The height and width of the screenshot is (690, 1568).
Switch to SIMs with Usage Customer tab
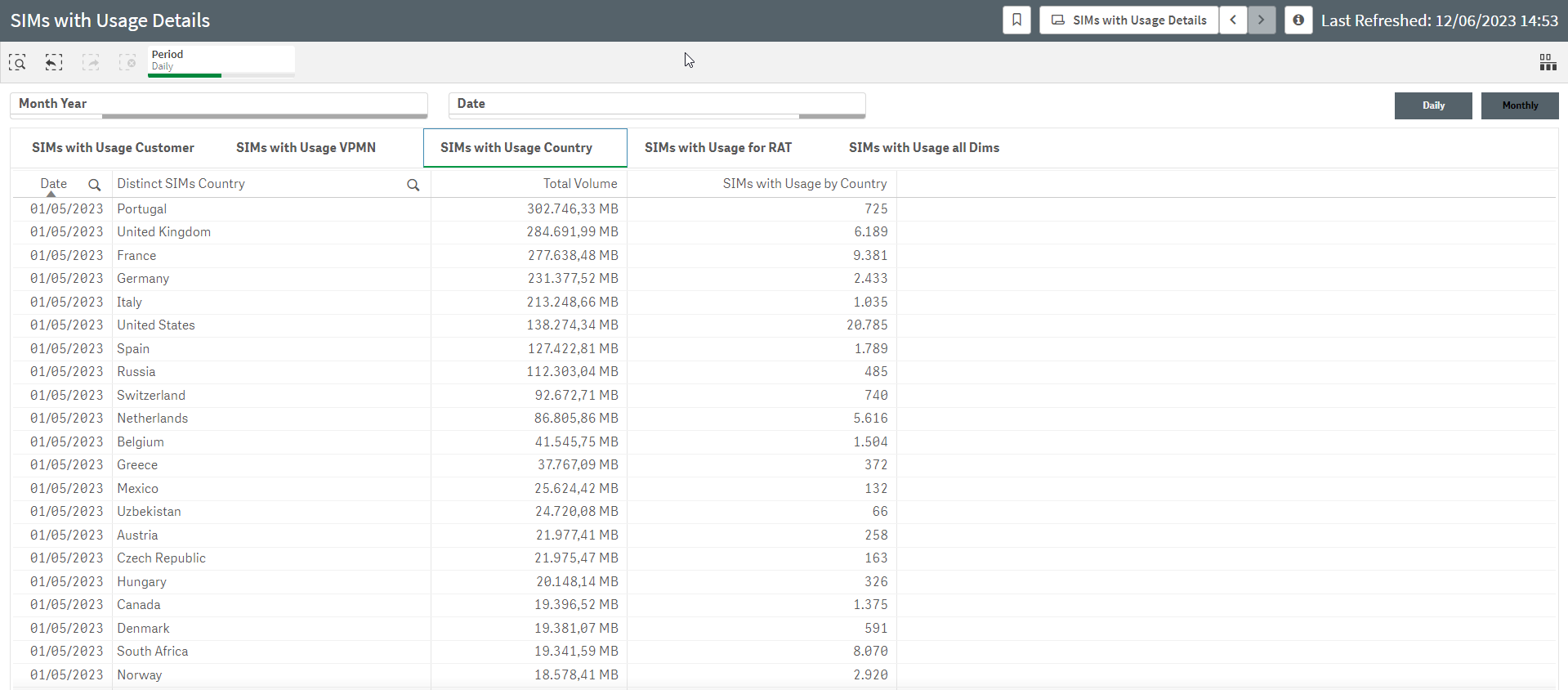pos(113,148)
